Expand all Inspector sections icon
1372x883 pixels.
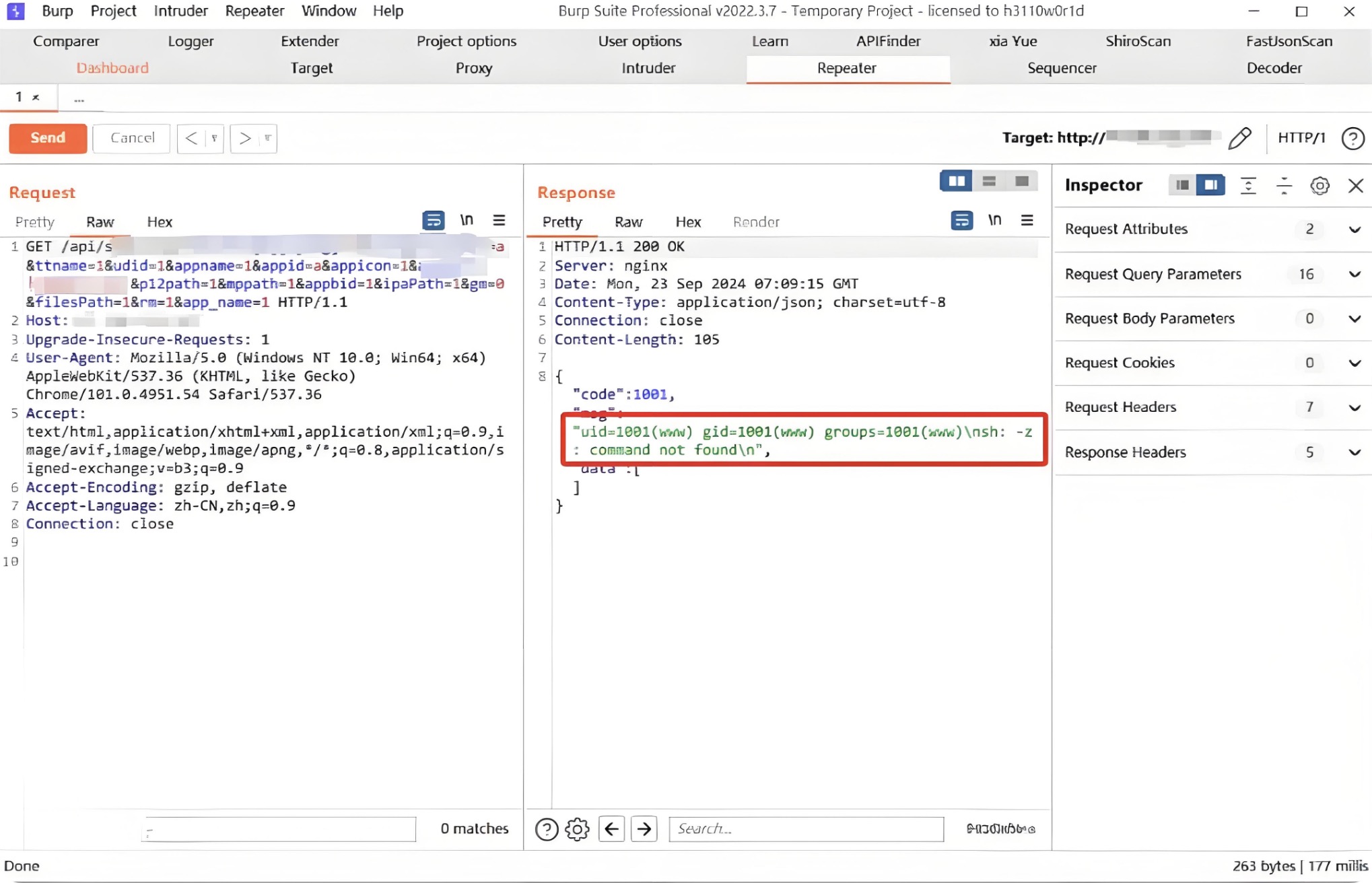click(1248, 186)
